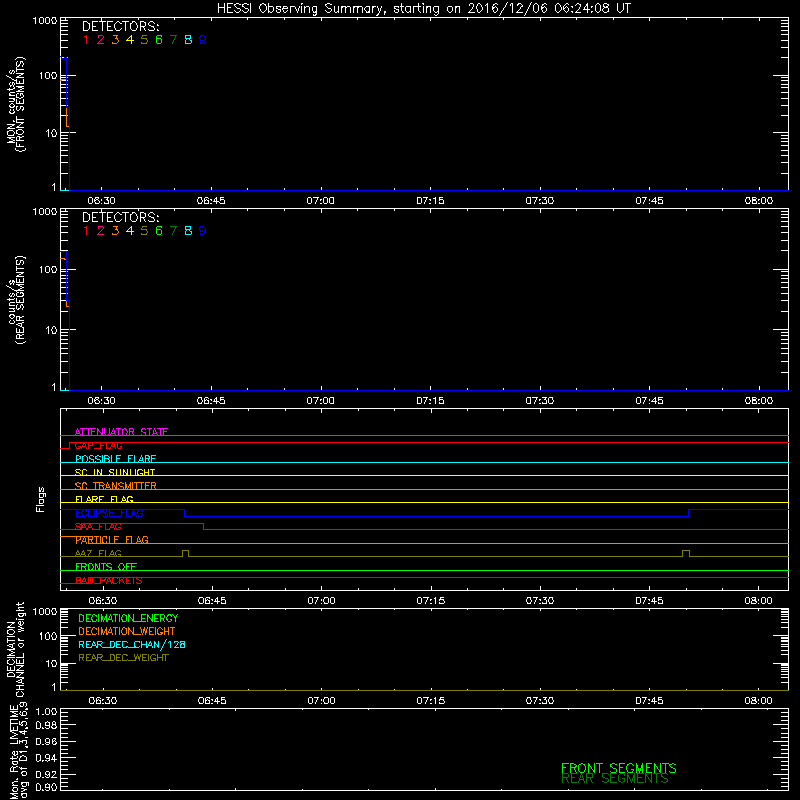
Task: Select the PARTICLE_FLAG label
Action: click(112, 540)
